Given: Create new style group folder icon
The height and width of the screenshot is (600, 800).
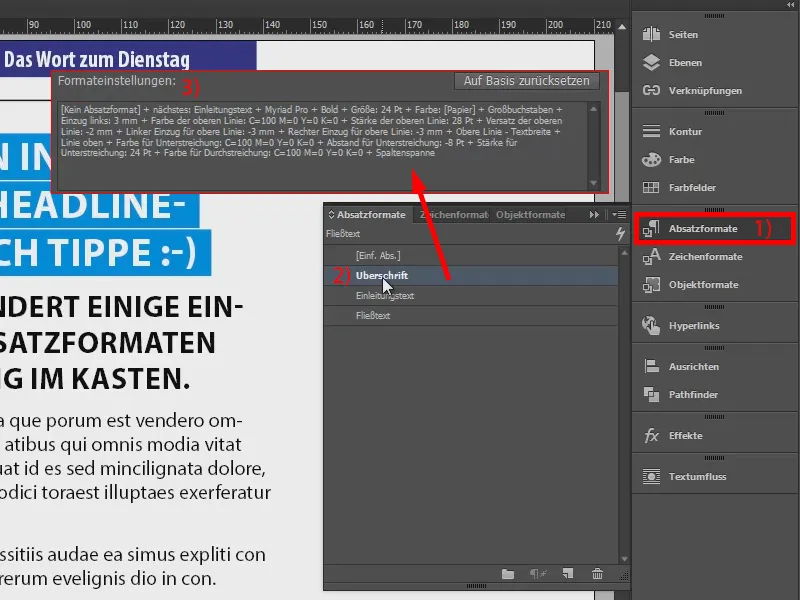Looking at the screenshot, I should click(508, 574).
